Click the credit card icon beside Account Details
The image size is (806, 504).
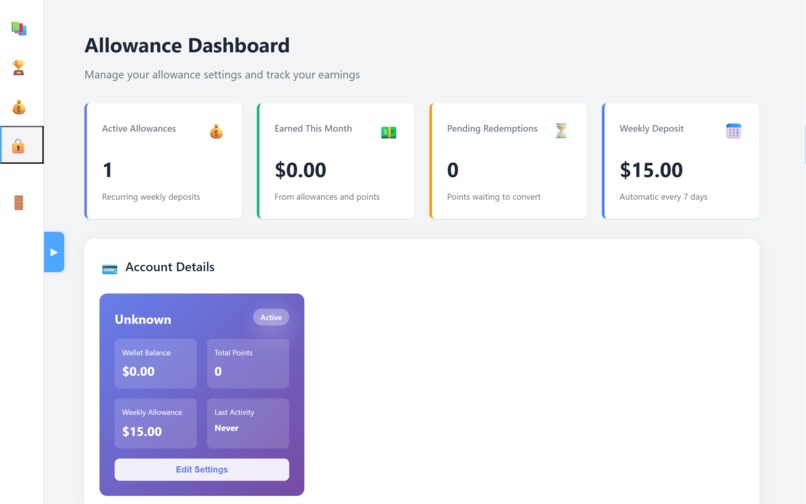tap(109, 269)
